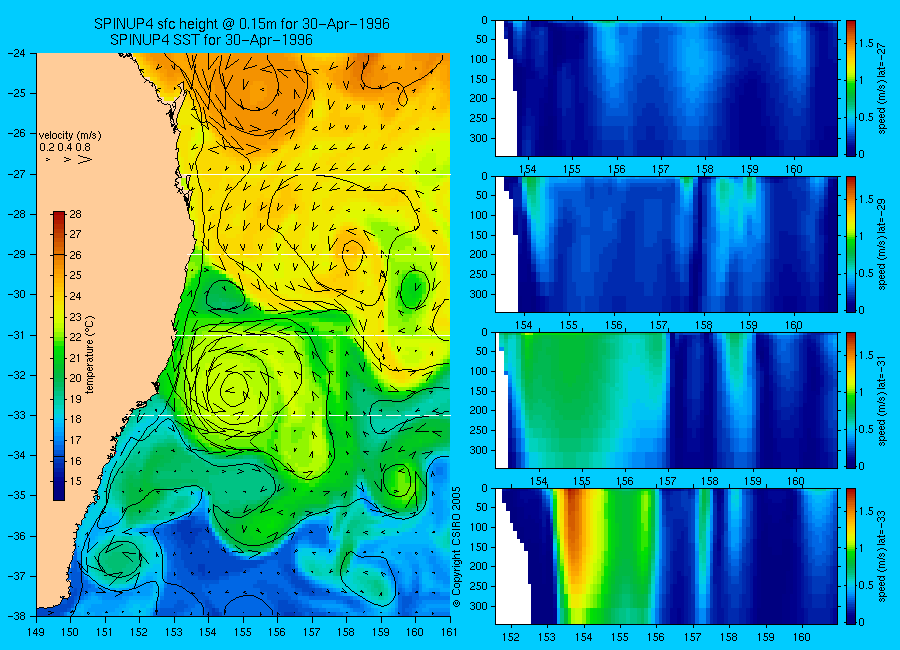
Task: Click the 1.5 tick on lat=-27 color bar
Action: [867, 43]
